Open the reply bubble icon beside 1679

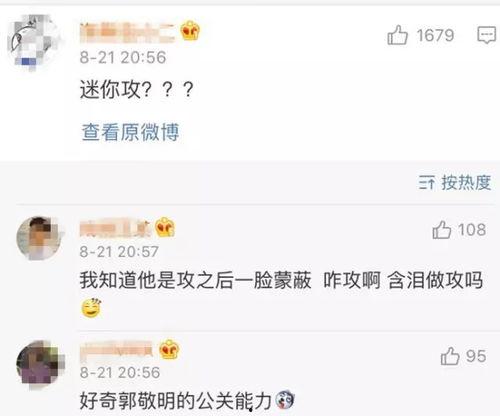486,35
